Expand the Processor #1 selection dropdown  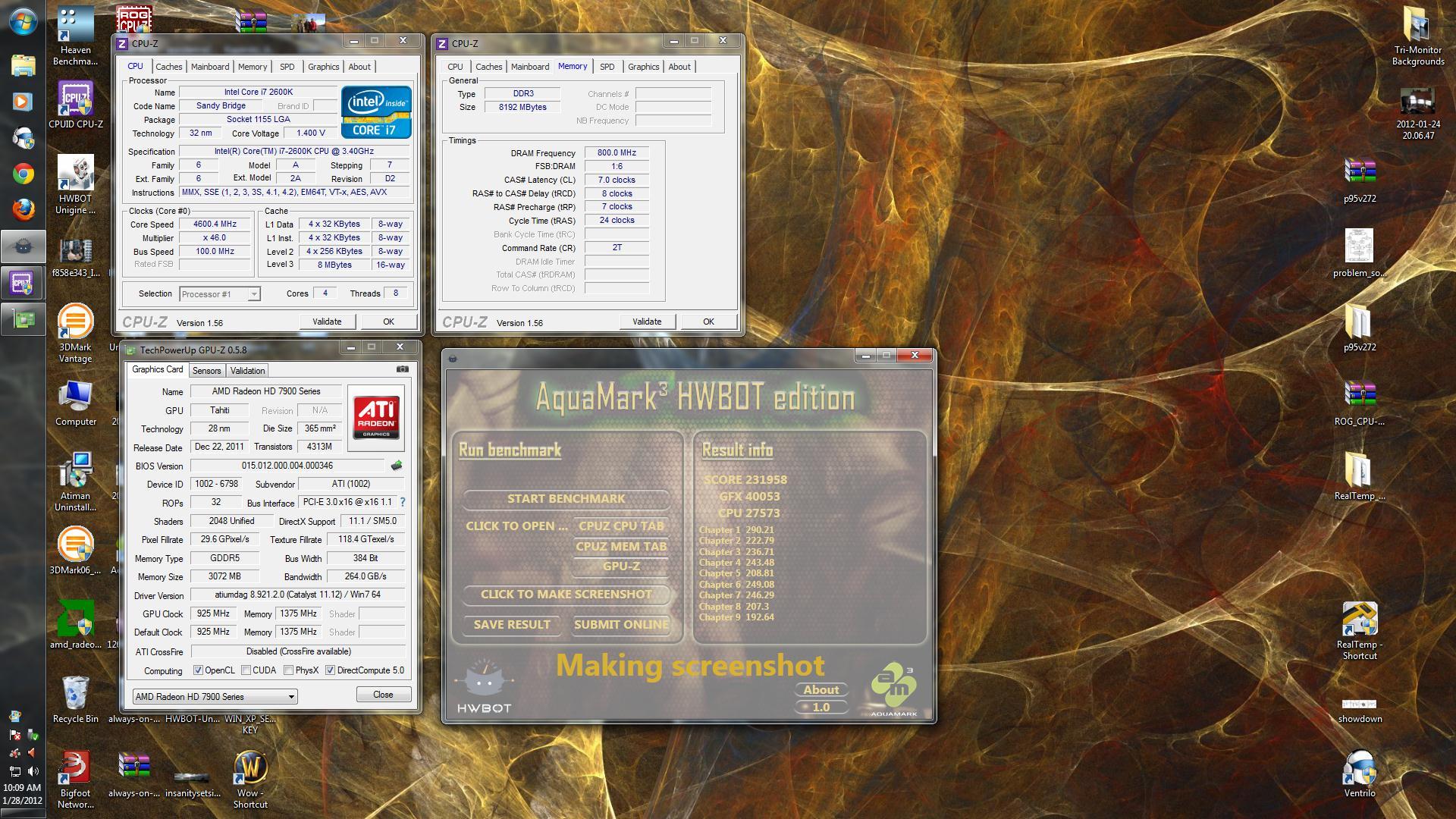254,294
